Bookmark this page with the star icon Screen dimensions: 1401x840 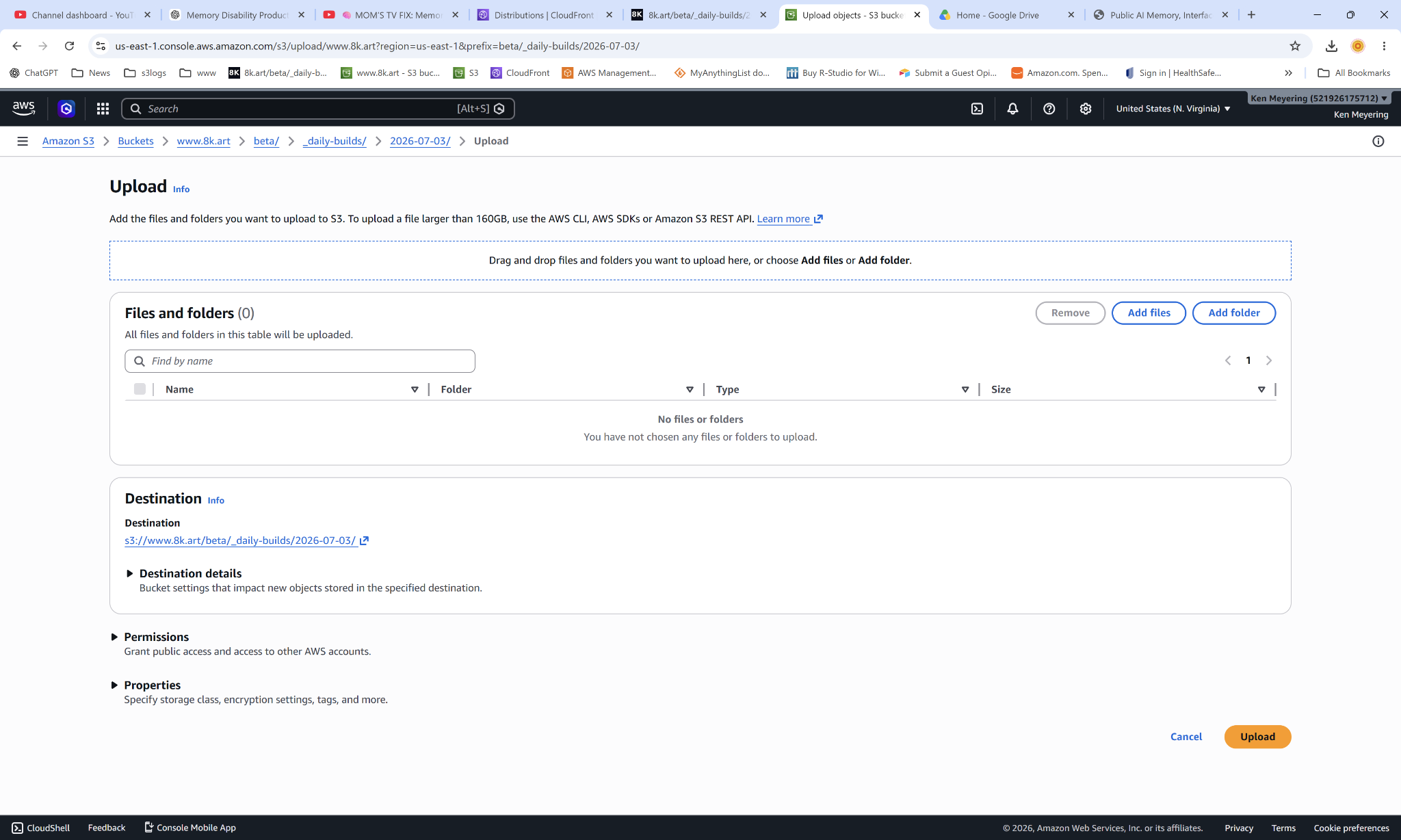1295,46
